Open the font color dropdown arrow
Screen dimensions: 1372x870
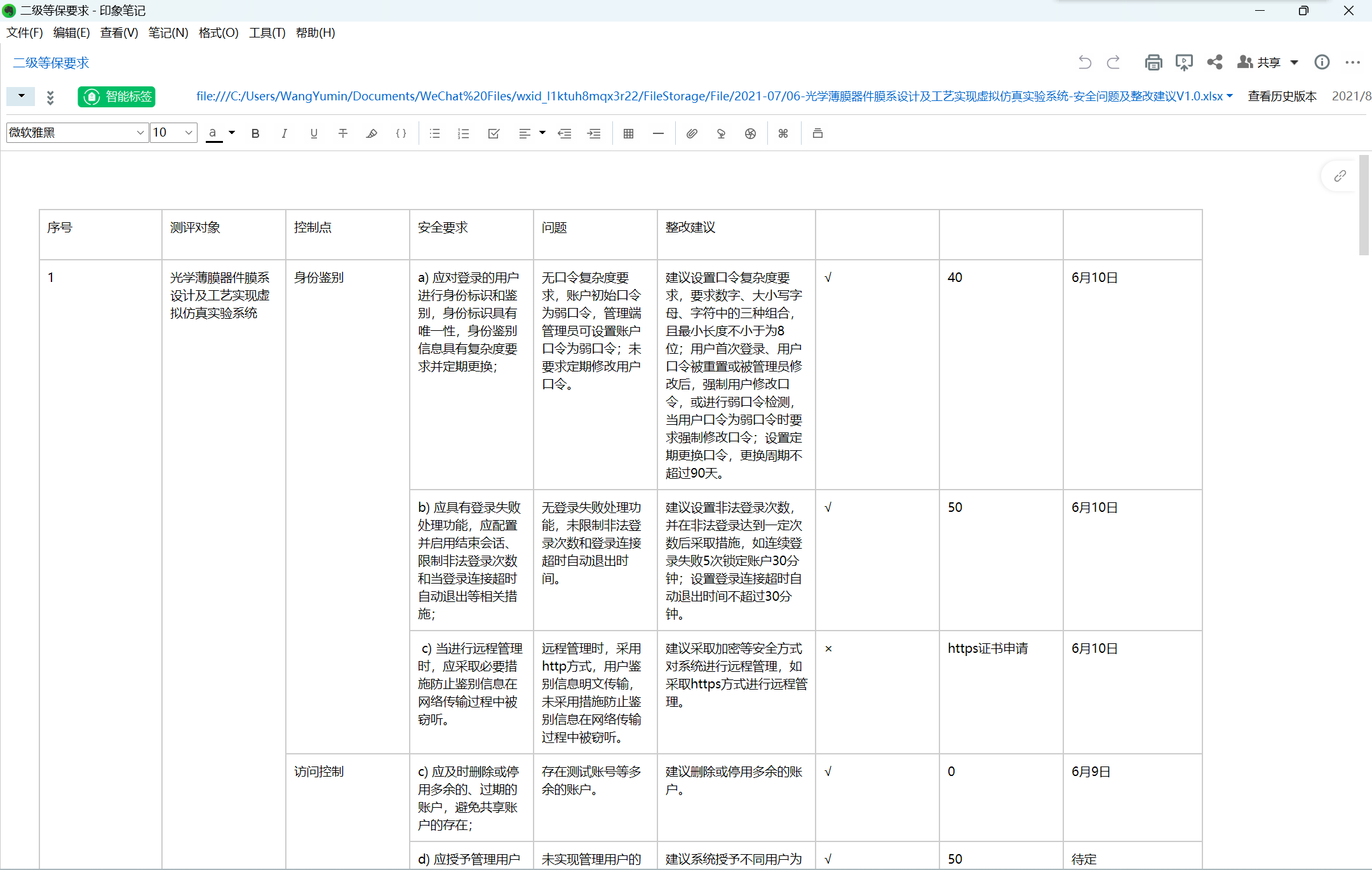click(232, 133)
